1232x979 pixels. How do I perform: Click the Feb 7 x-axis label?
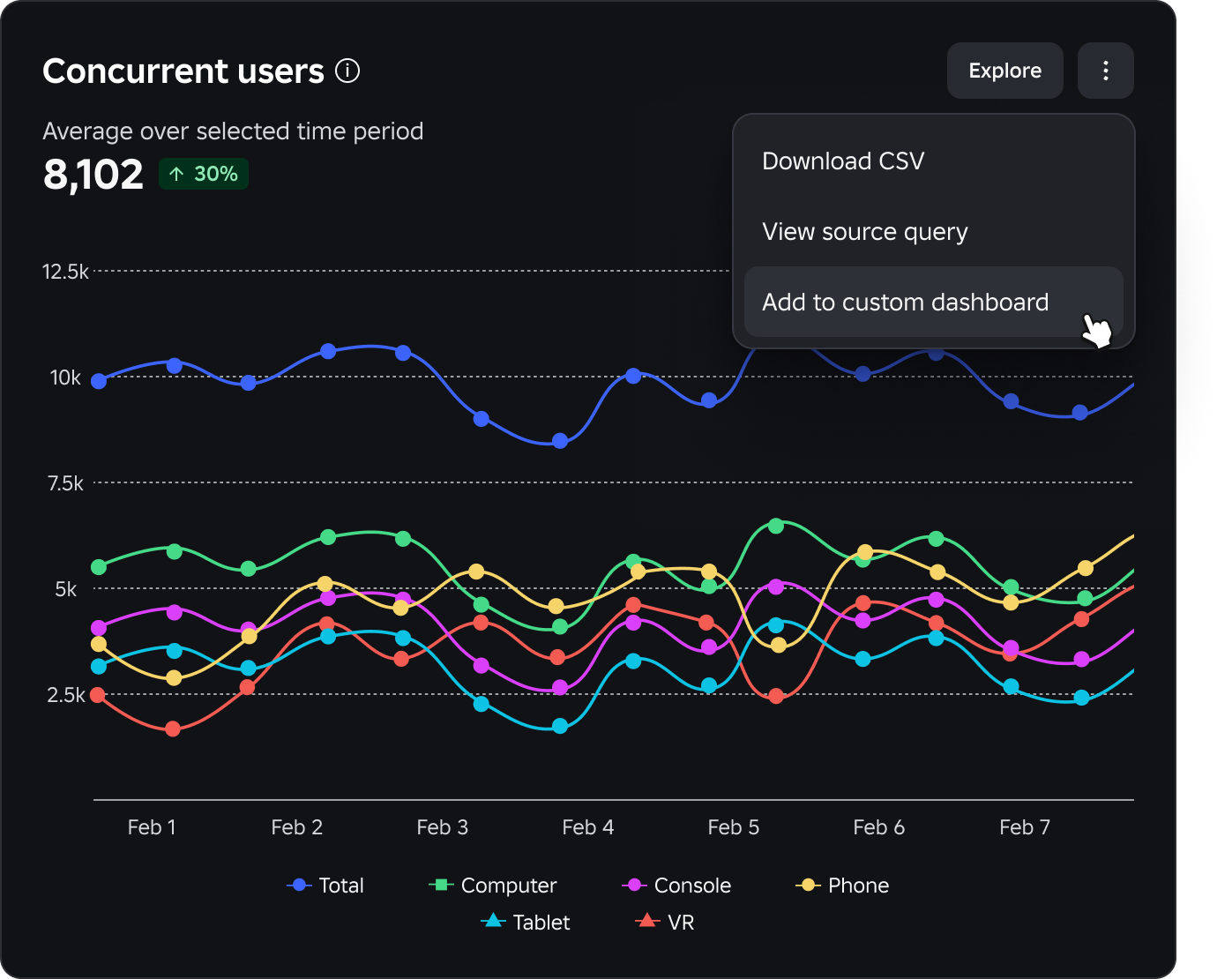point(1025,826)
